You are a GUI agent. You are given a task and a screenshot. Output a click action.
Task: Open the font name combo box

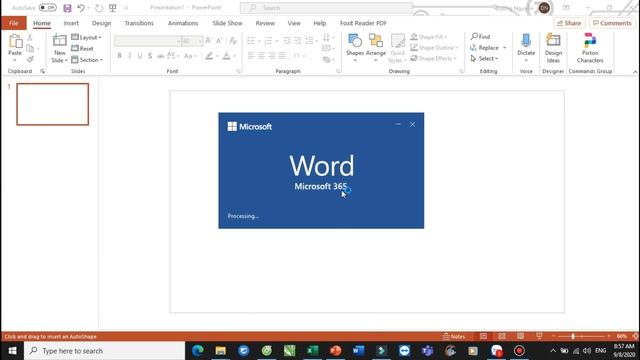click(x=147, y=41)
